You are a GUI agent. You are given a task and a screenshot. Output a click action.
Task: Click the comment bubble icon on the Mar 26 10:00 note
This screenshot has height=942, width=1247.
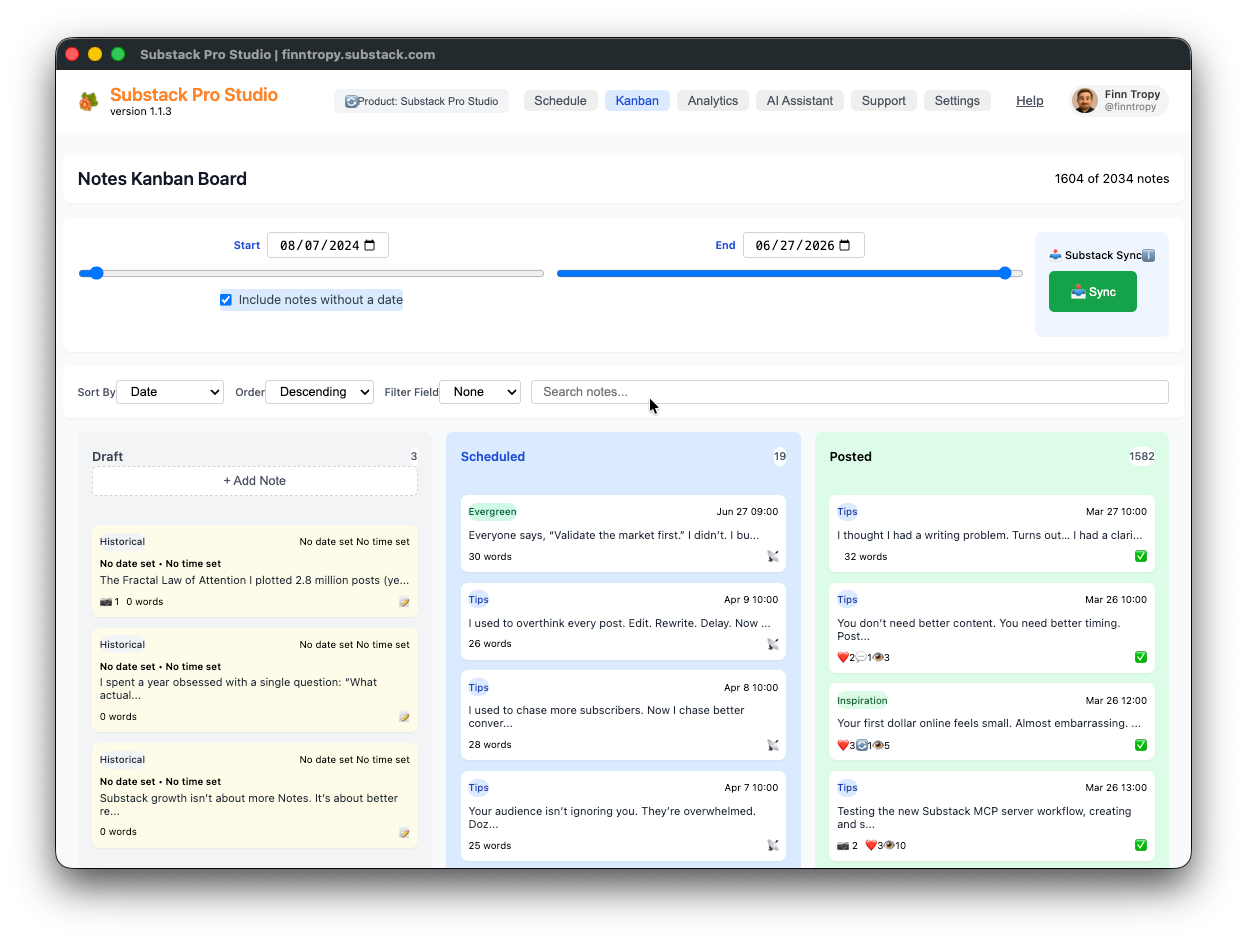point(861,657)
